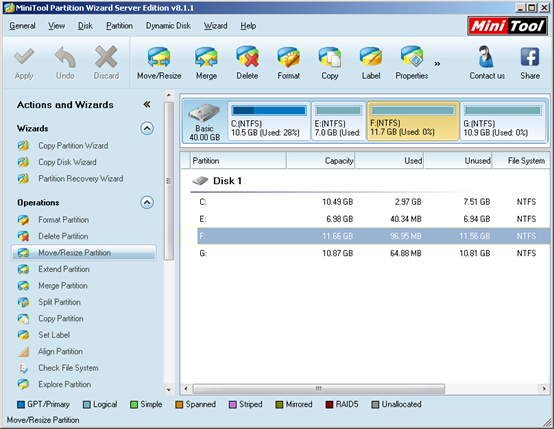Choose Delete Partition operation
Viewport: 554px width, 429px height.
click(63, 236)
